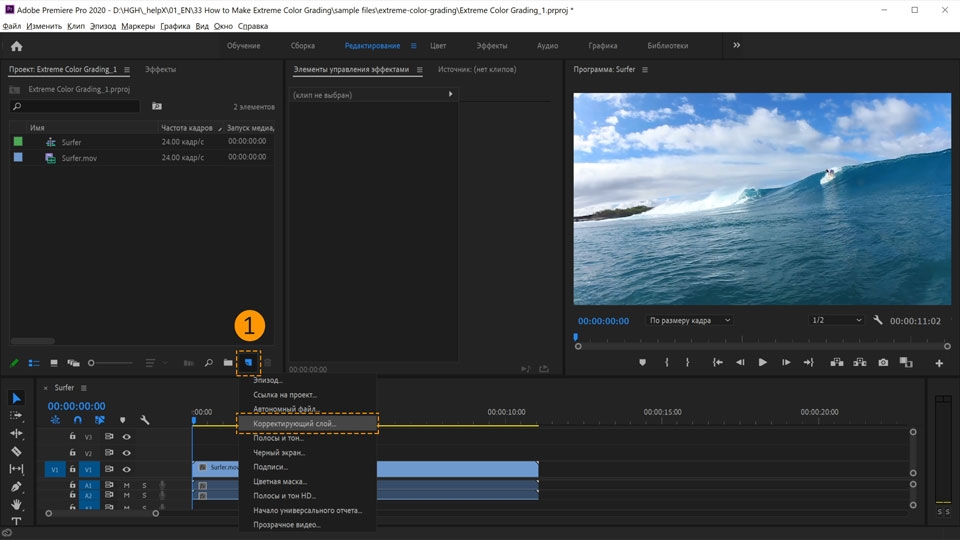Select the Hand tool in the tools panel
This screenshot has height=540, width=960.
tap(16, 505)
